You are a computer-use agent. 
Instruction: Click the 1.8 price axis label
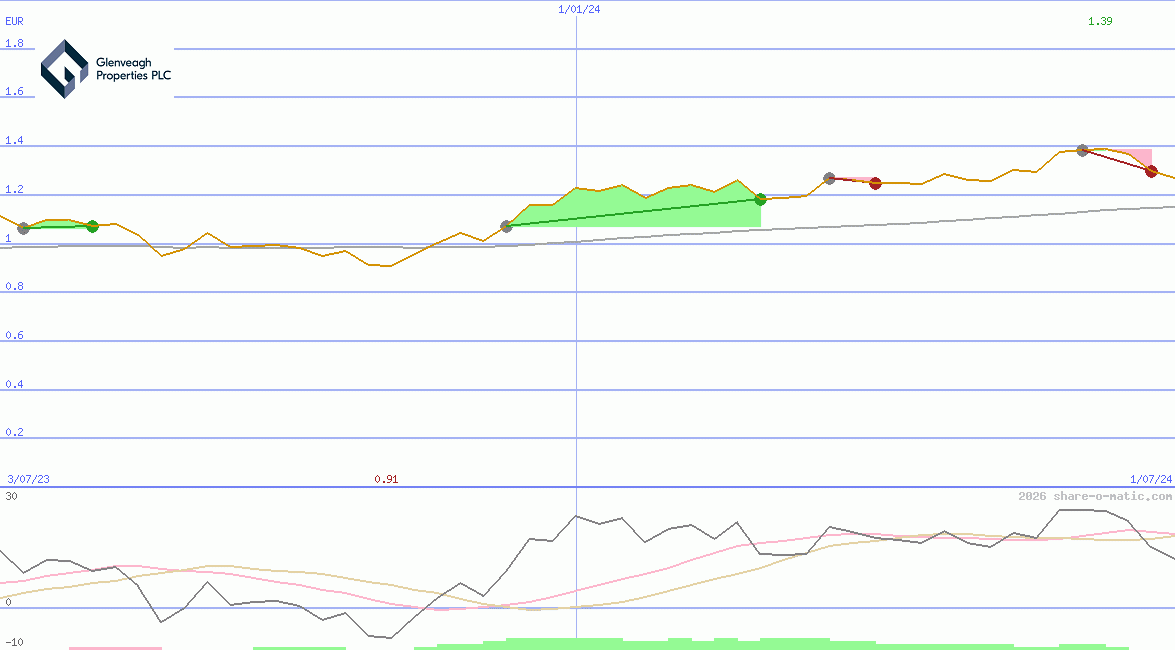coord(14,43)
